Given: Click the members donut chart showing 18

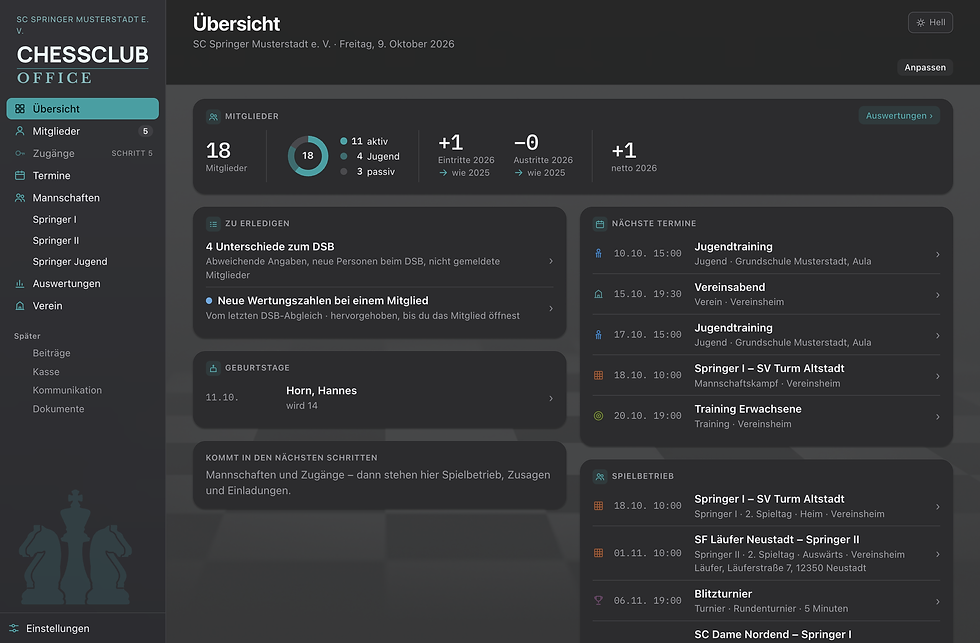Looking at the screenshot, I should [x=308, y=156].
